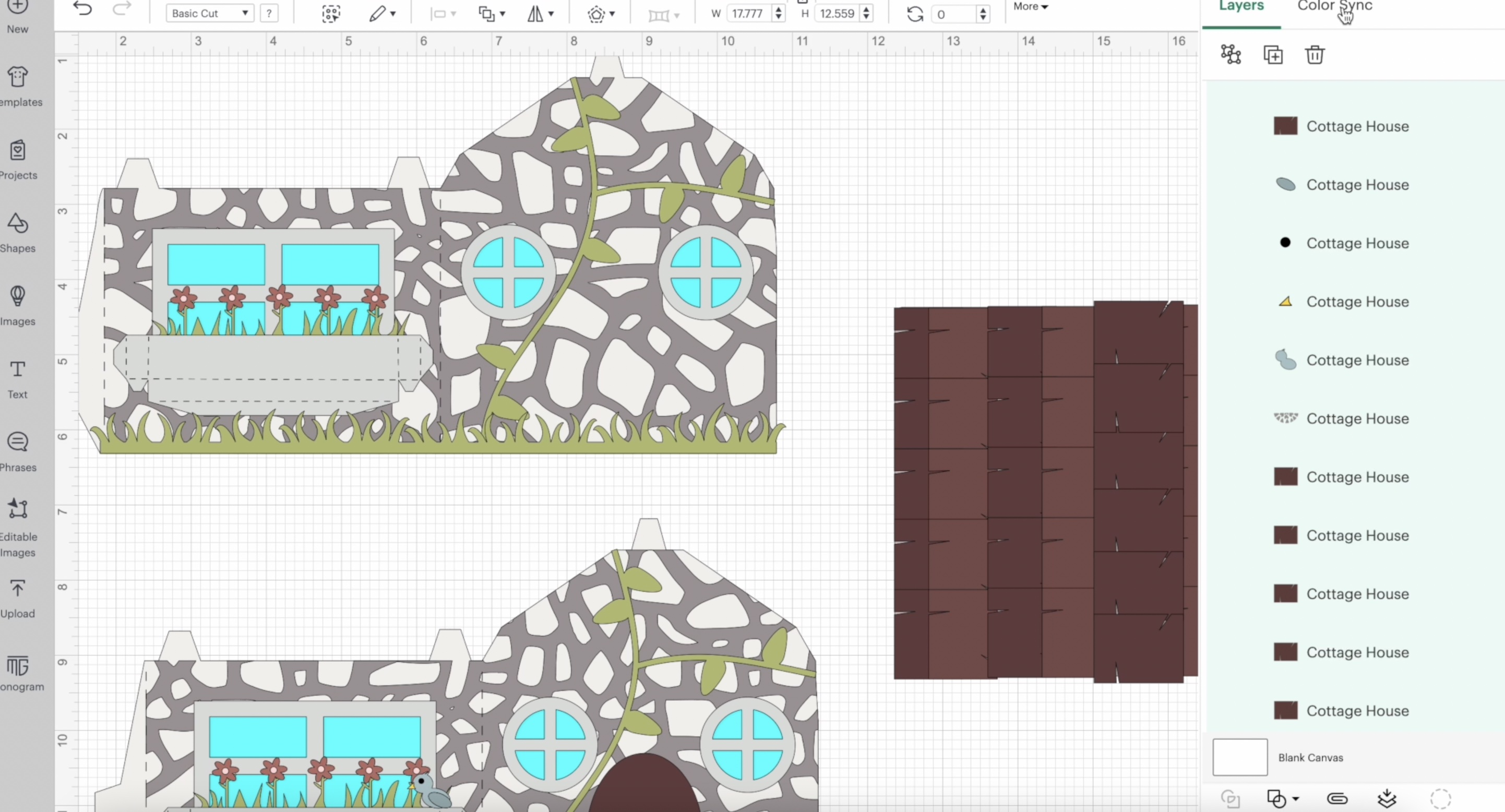
Task: Click the Attach icon at the bottom
Action: (x=1338, y=798)
